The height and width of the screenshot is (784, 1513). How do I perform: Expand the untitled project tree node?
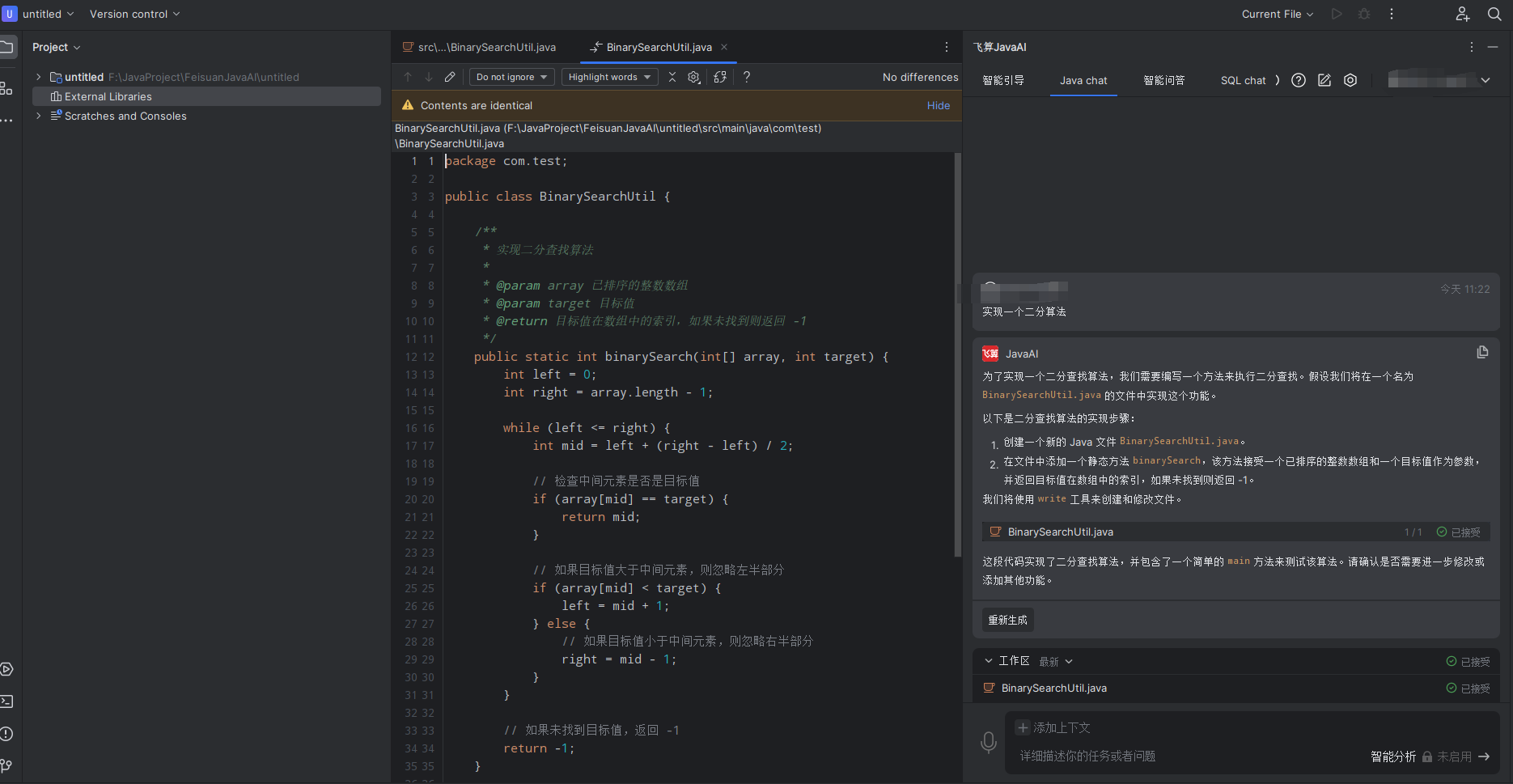tap(38, 77)
